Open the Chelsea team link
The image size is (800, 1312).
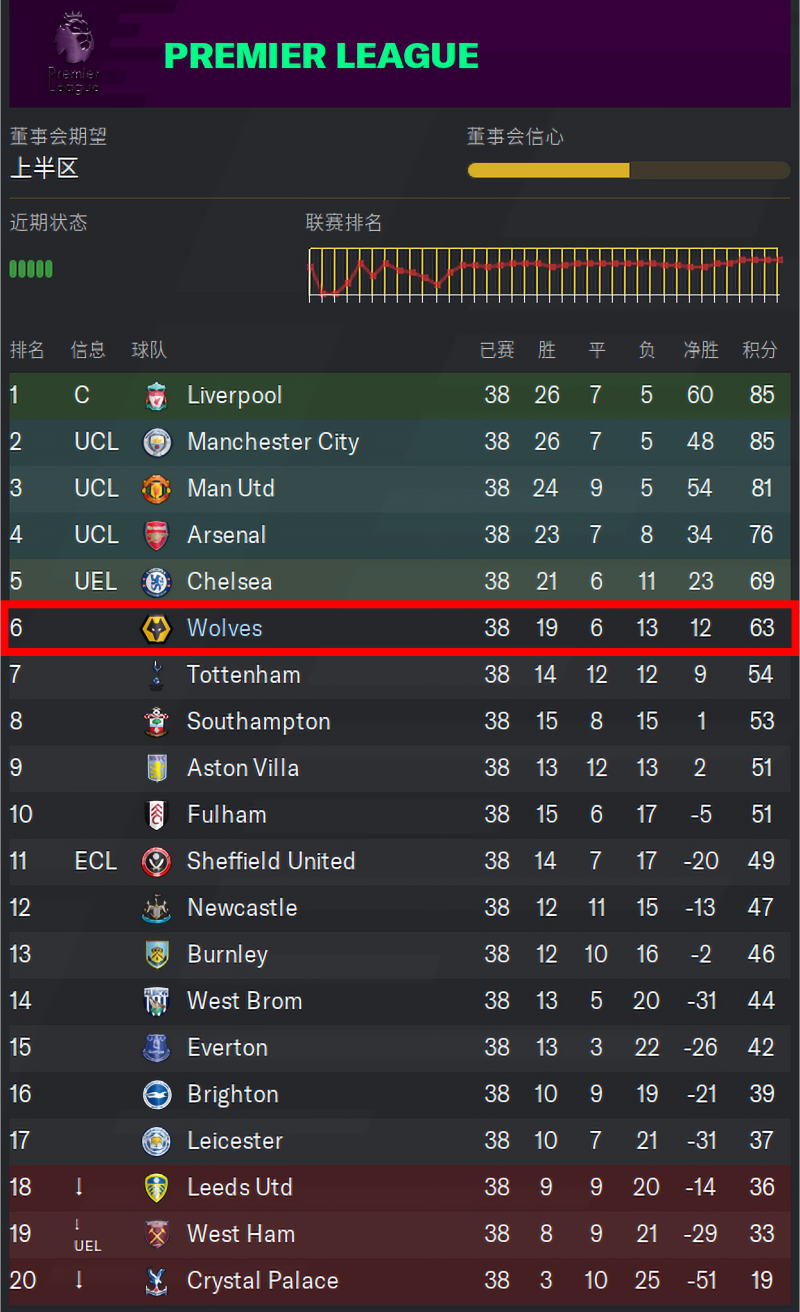(229, 581)
